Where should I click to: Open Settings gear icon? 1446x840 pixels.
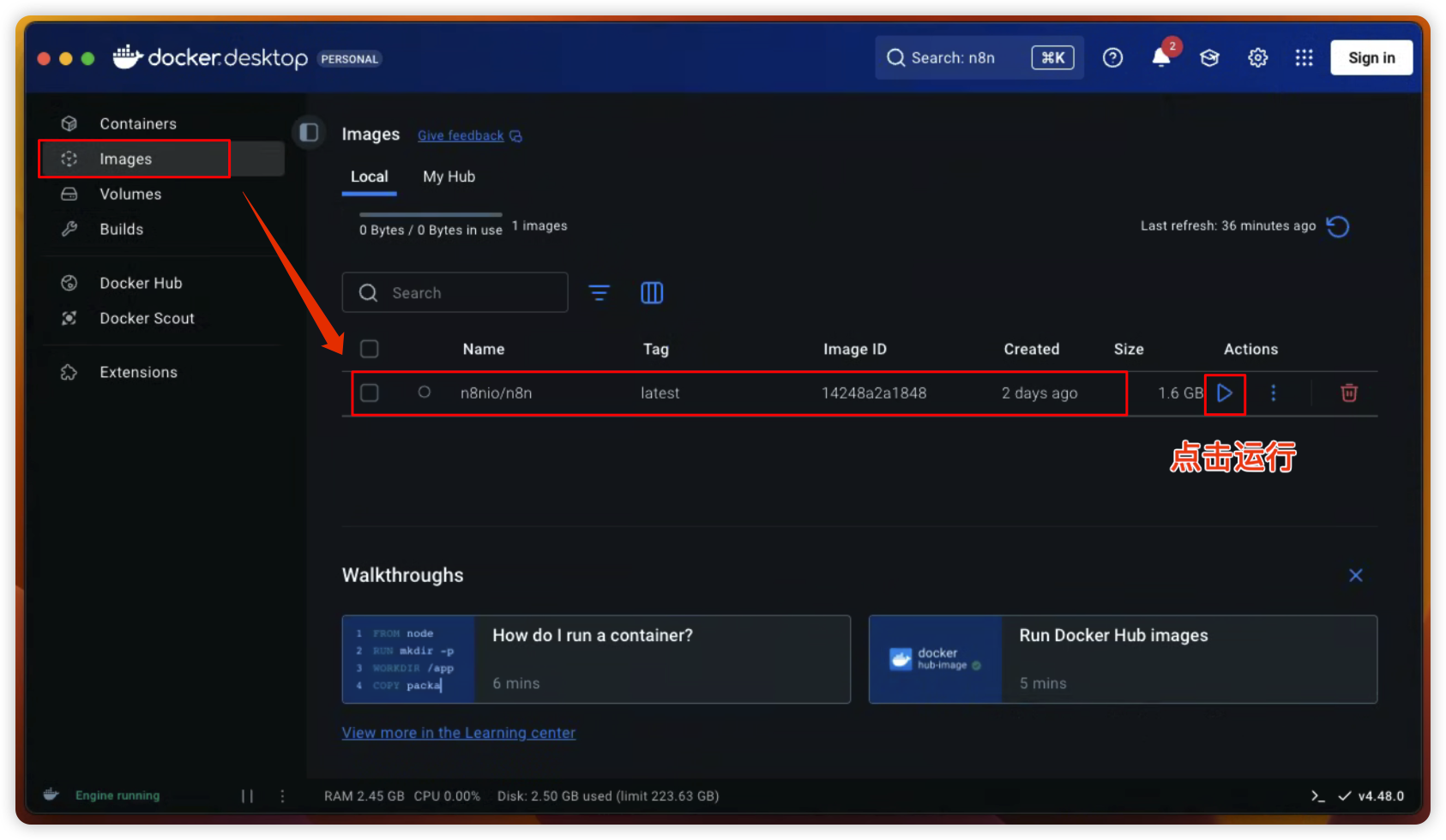pyautogui.click(x=1257, y=57)
